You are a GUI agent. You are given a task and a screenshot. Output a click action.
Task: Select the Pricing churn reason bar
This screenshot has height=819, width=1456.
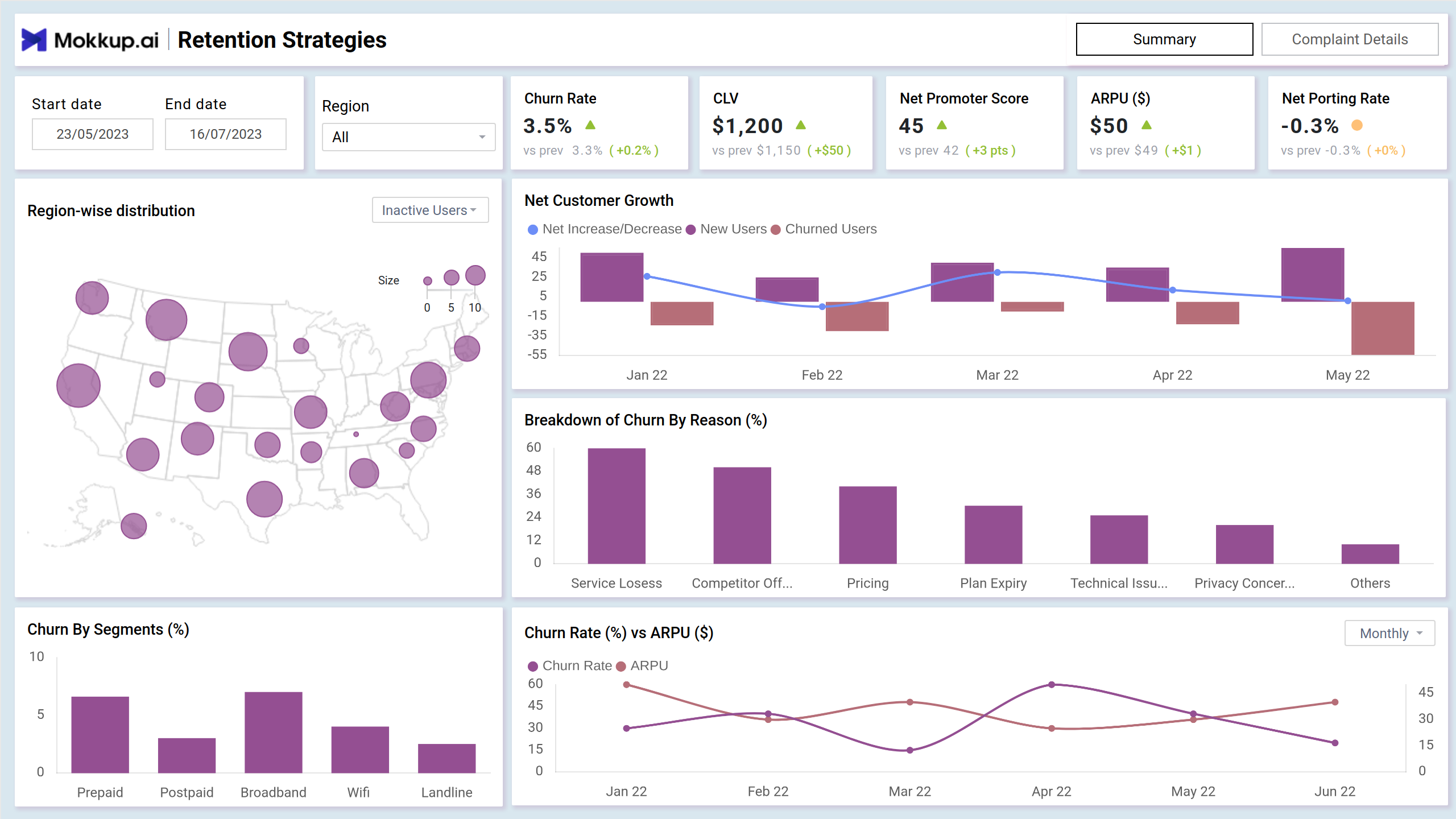click(868, 525)
